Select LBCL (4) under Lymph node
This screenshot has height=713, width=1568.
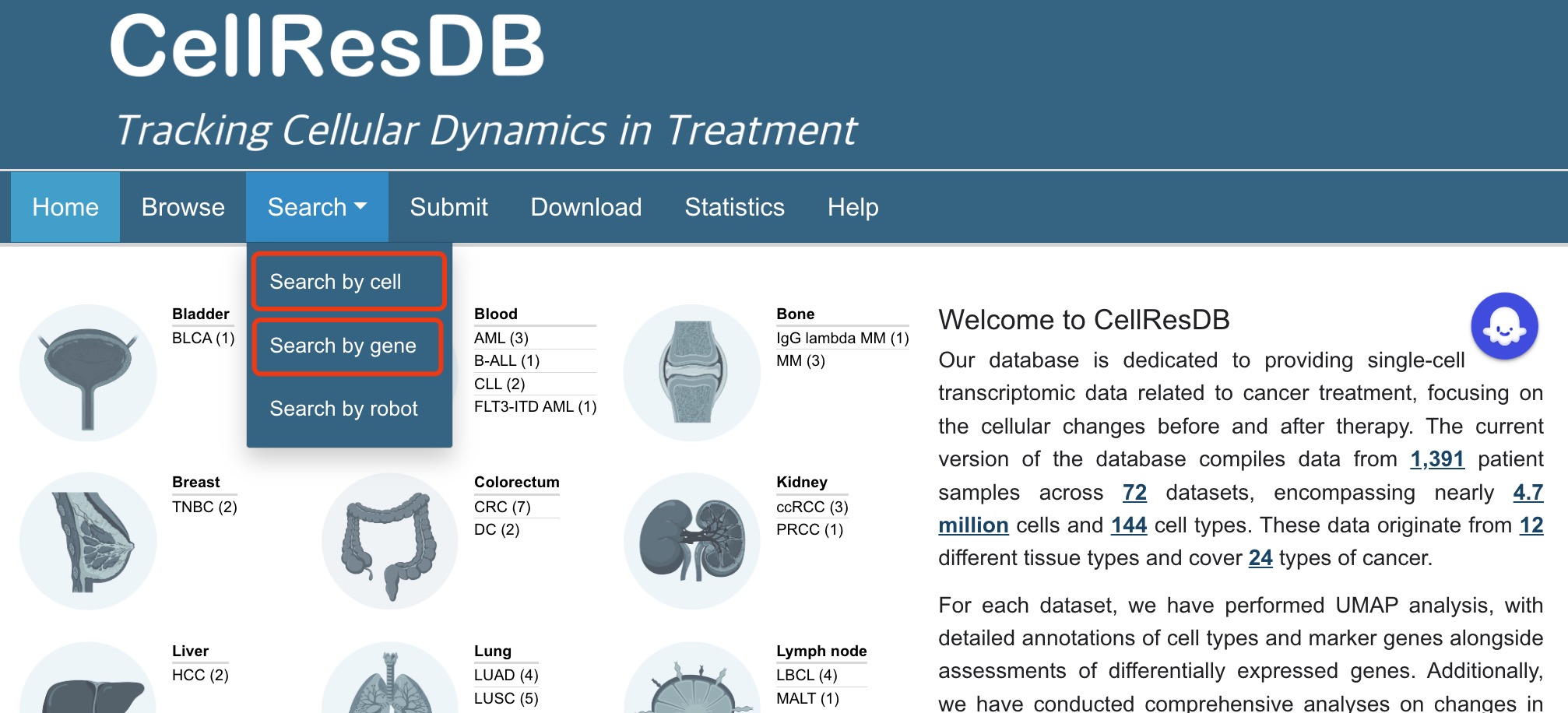(x=807, y=675)
